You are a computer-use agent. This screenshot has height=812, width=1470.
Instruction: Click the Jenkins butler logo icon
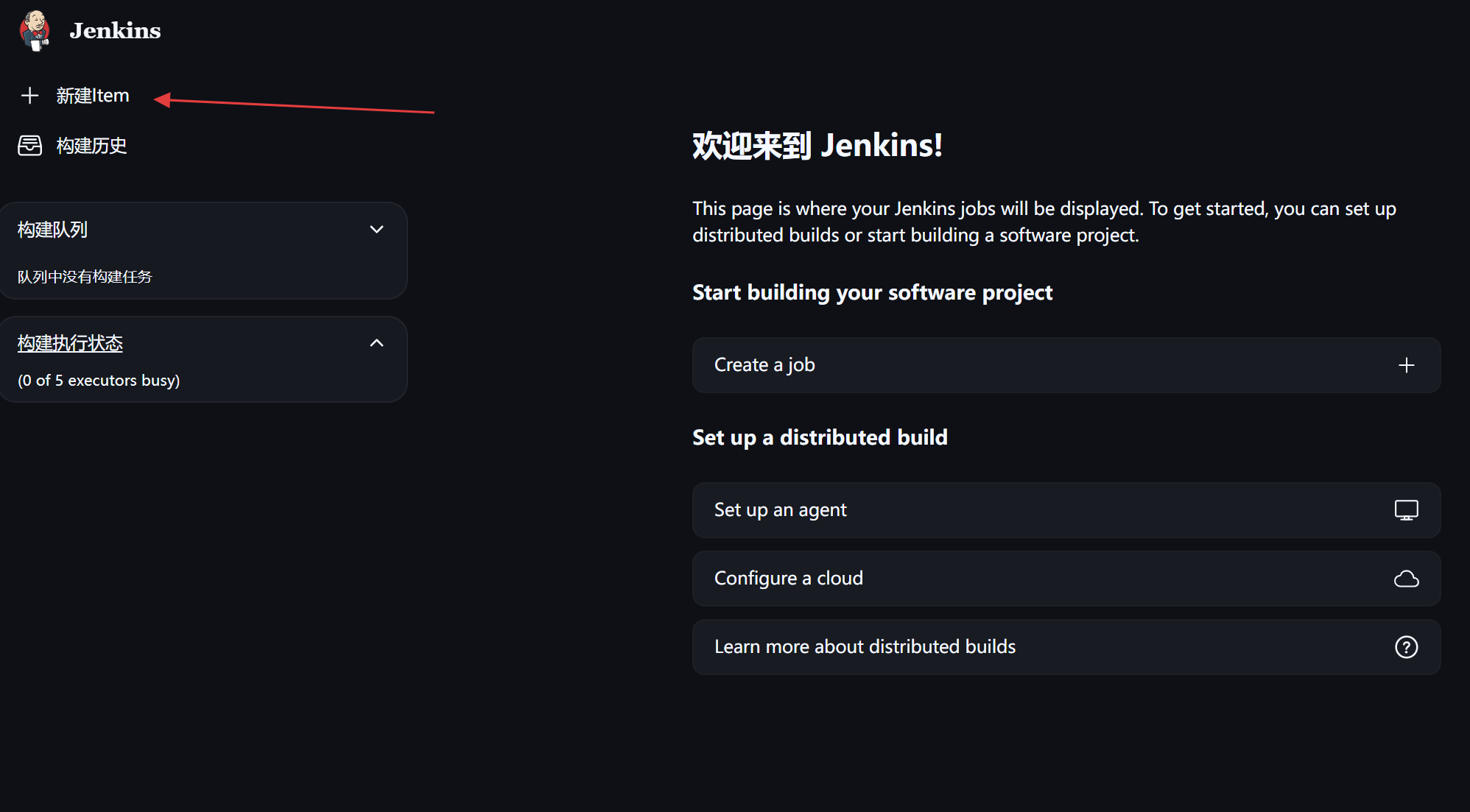(x=35, y=31)
